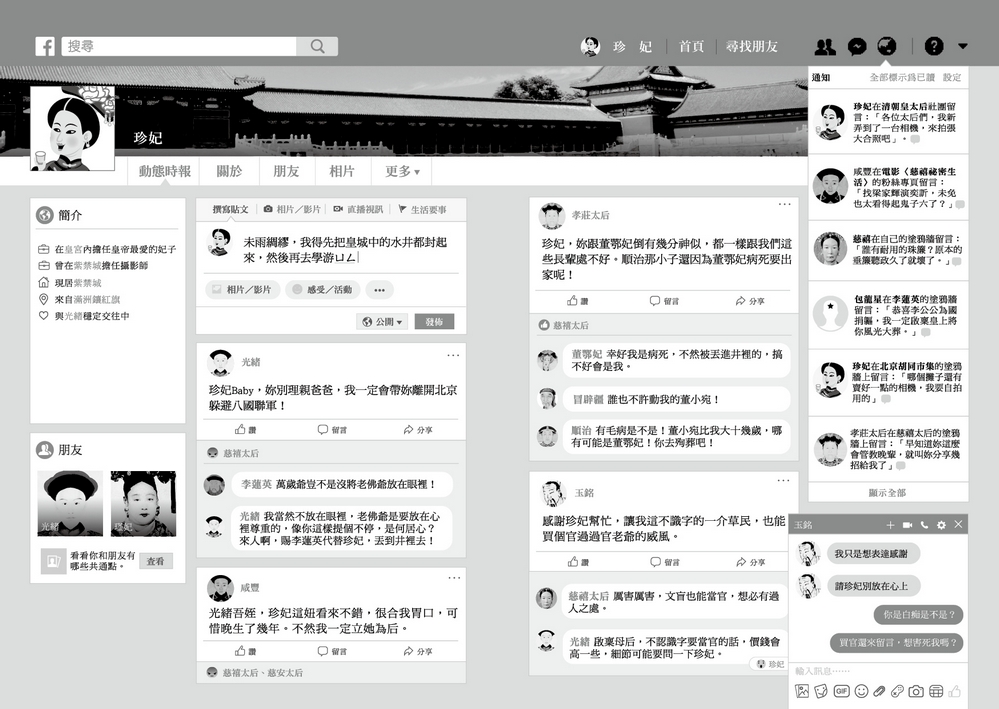The height and width of the screenshot is (709, 999).
Task: Open 尋找朋友 link
Action: 752,47
